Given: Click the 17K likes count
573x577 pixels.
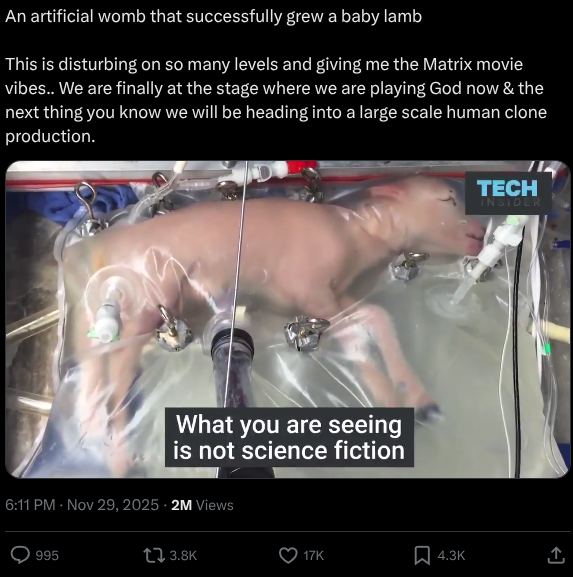Looking at the screenshot, I should click(314, 555).
